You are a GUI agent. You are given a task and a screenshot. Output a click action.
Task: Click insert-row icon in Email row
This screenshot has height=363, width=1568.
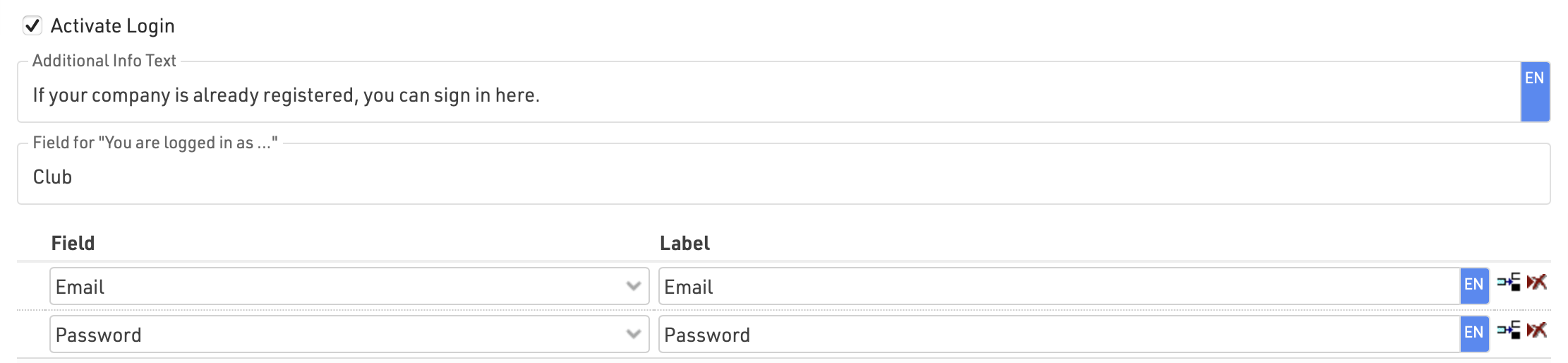(x=1509, y=282)
